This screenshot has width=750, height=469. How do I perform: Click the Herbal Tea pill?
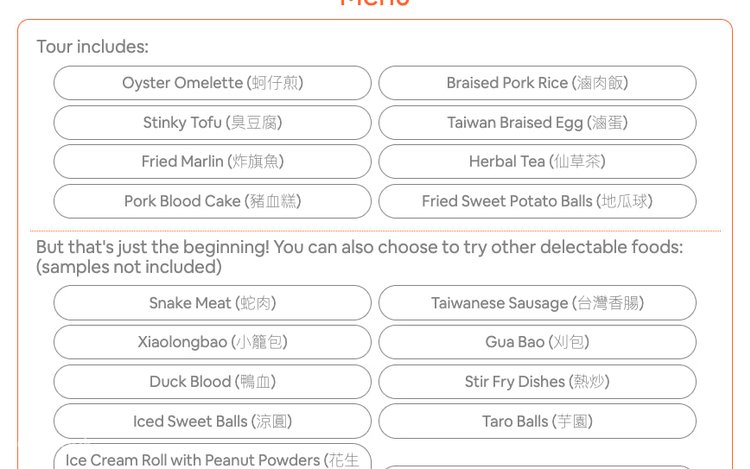pos(537,162)
